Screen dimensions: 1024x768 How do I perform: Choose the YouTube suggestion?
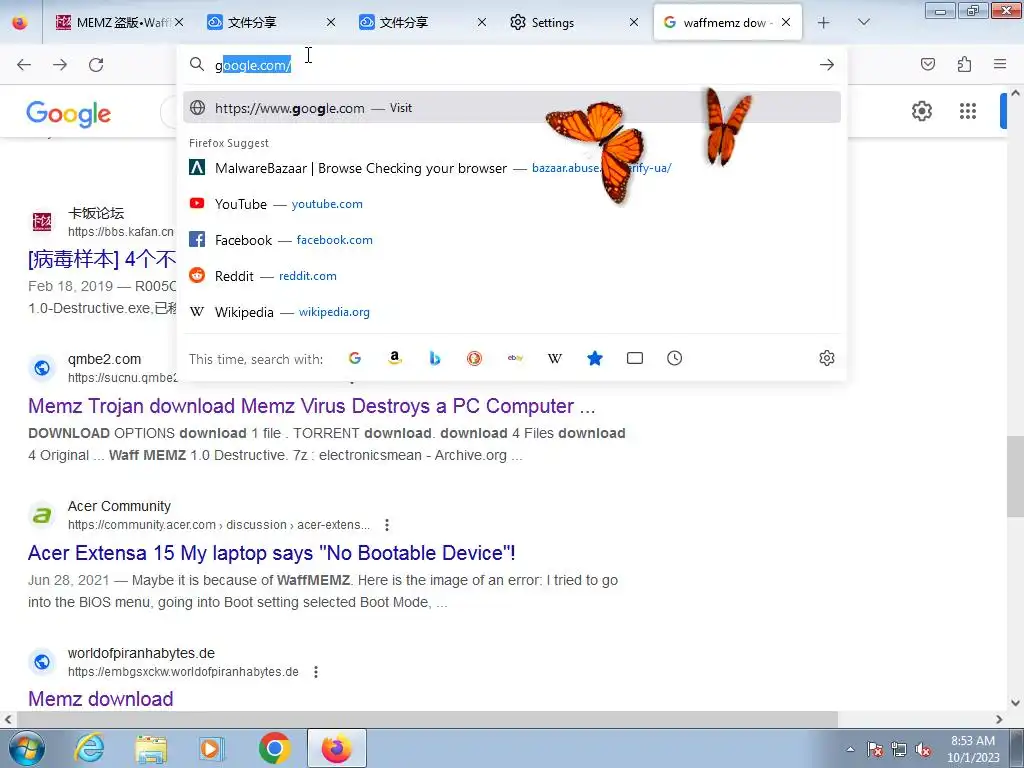pyautogui.click(x=512, y=204)
